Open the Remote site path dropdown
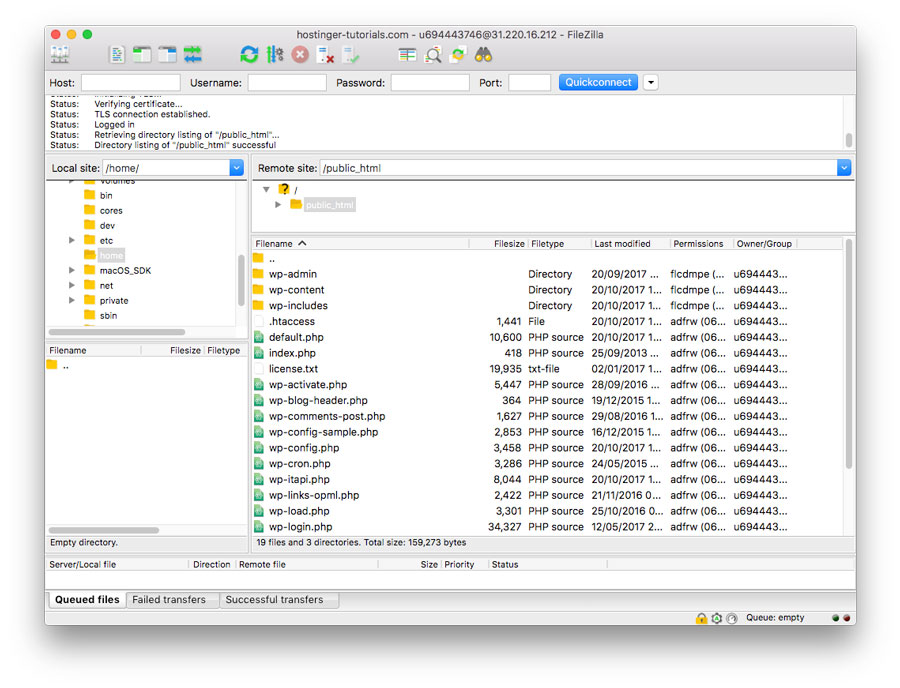This screenshot has width=900, height=688. click(844, 168)
